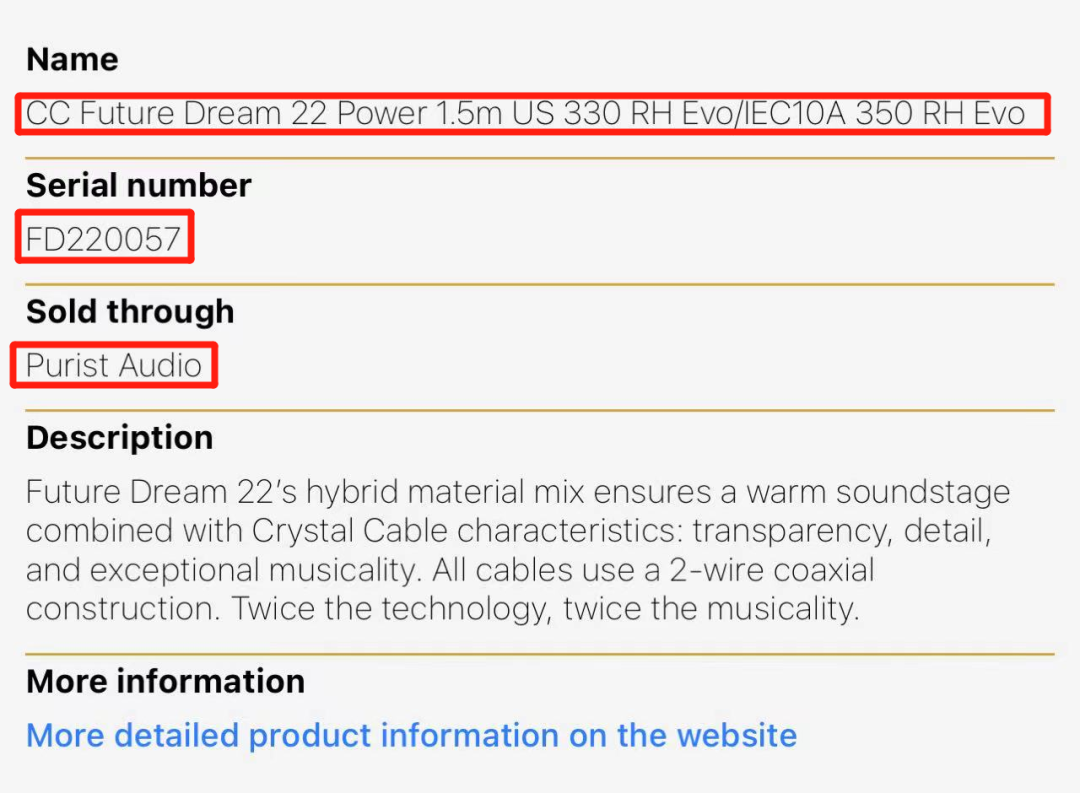Select the serial number FD220057
The height and width of the screenshot is (793, 1080).
pos(104,239)
